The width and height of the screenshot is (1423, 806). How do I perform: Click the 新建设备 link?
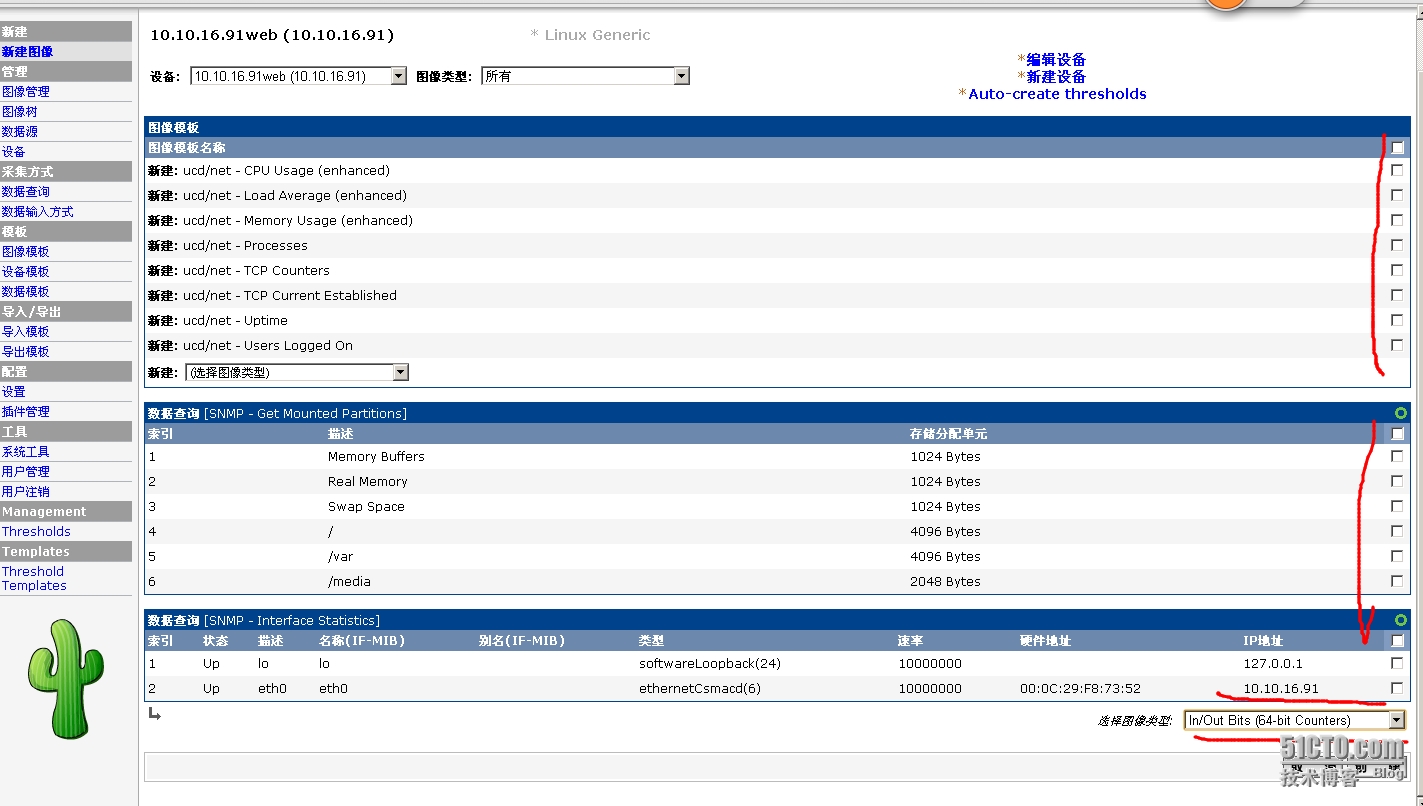[x=1056, y=77]
